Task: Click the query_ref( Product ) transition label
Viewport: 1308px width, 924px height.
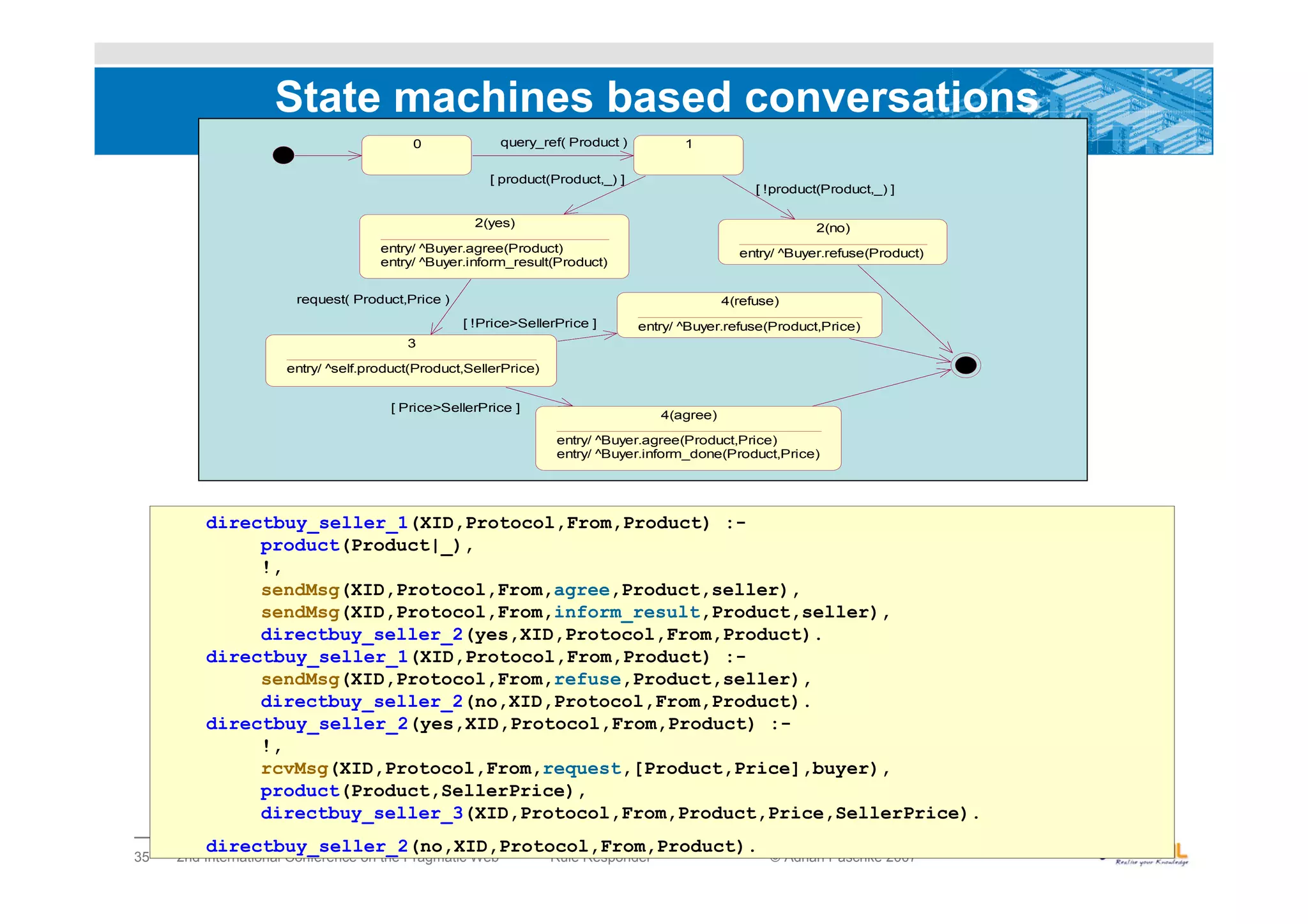Action: [x=563, y=142]
